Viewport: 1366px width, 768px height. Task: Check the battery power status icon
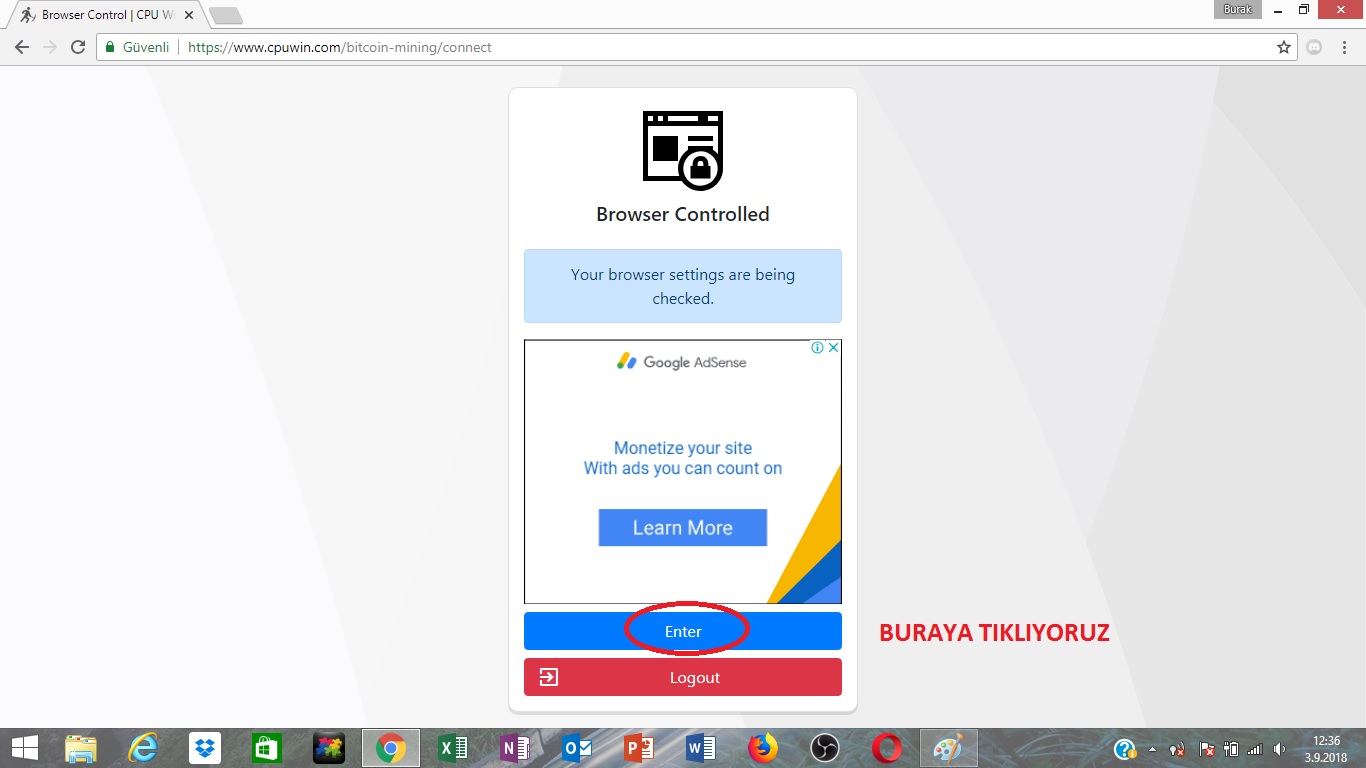(x=1232, y=749)
